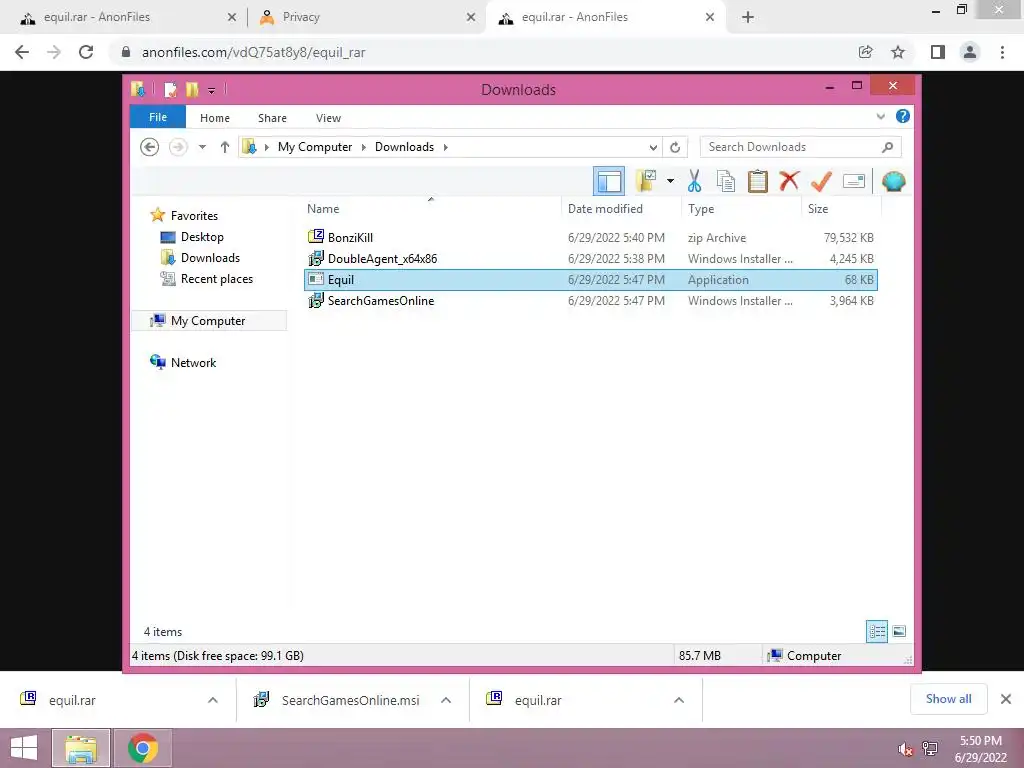Select Recent places in Favorites
The image size is (1024, 768).
[x=217, y=278]
